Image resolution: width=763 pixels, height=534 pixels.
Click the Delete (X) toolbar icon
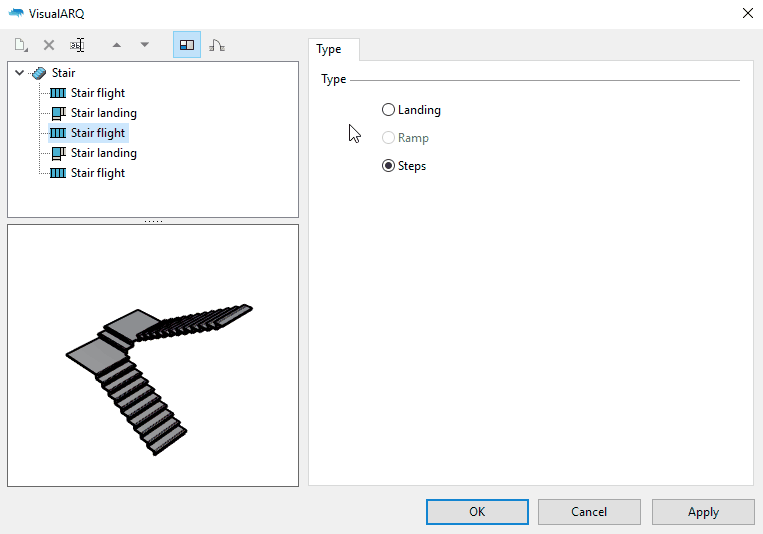(49, 45)
